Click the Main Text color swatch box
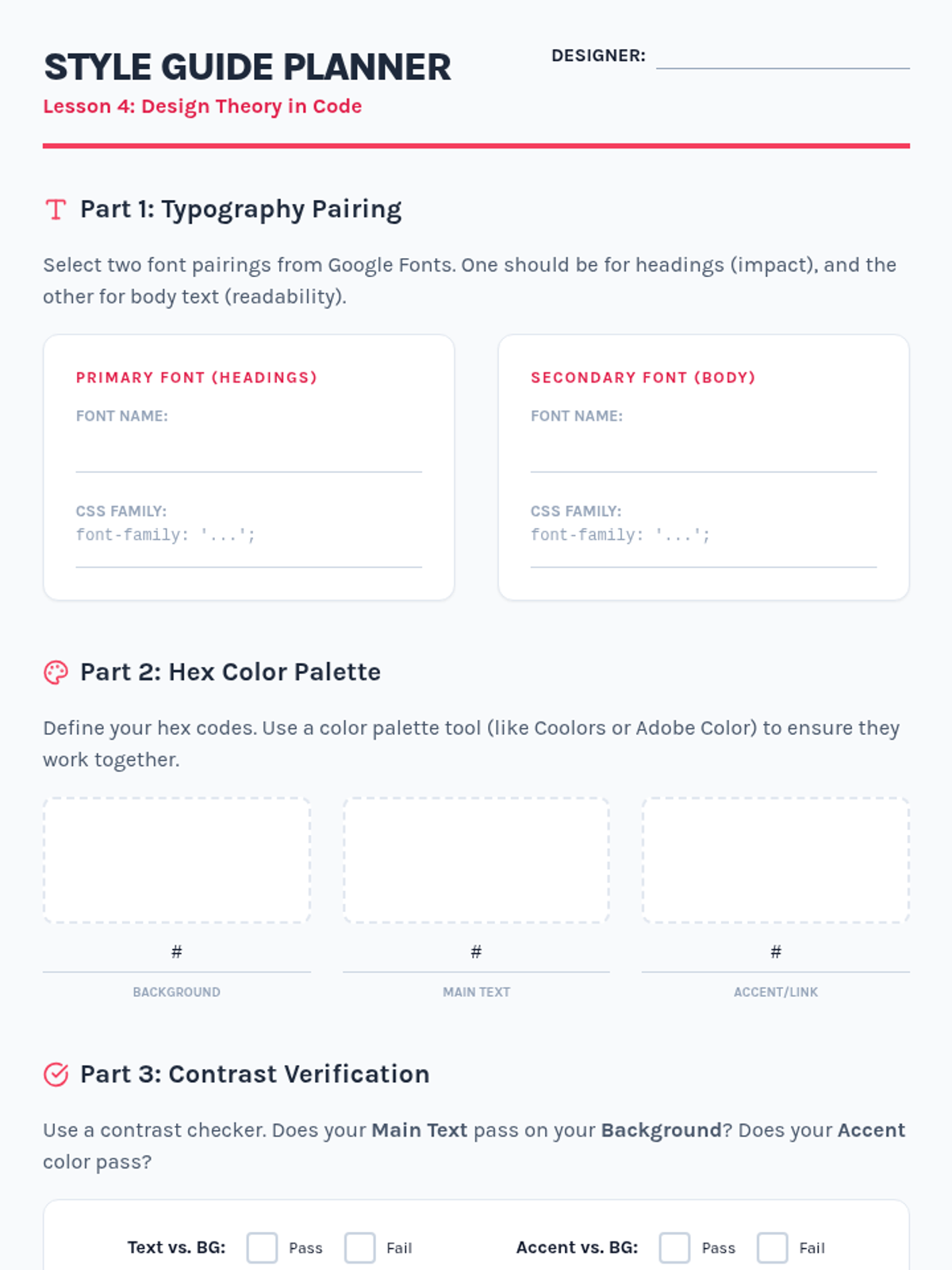 coord(476,860)
